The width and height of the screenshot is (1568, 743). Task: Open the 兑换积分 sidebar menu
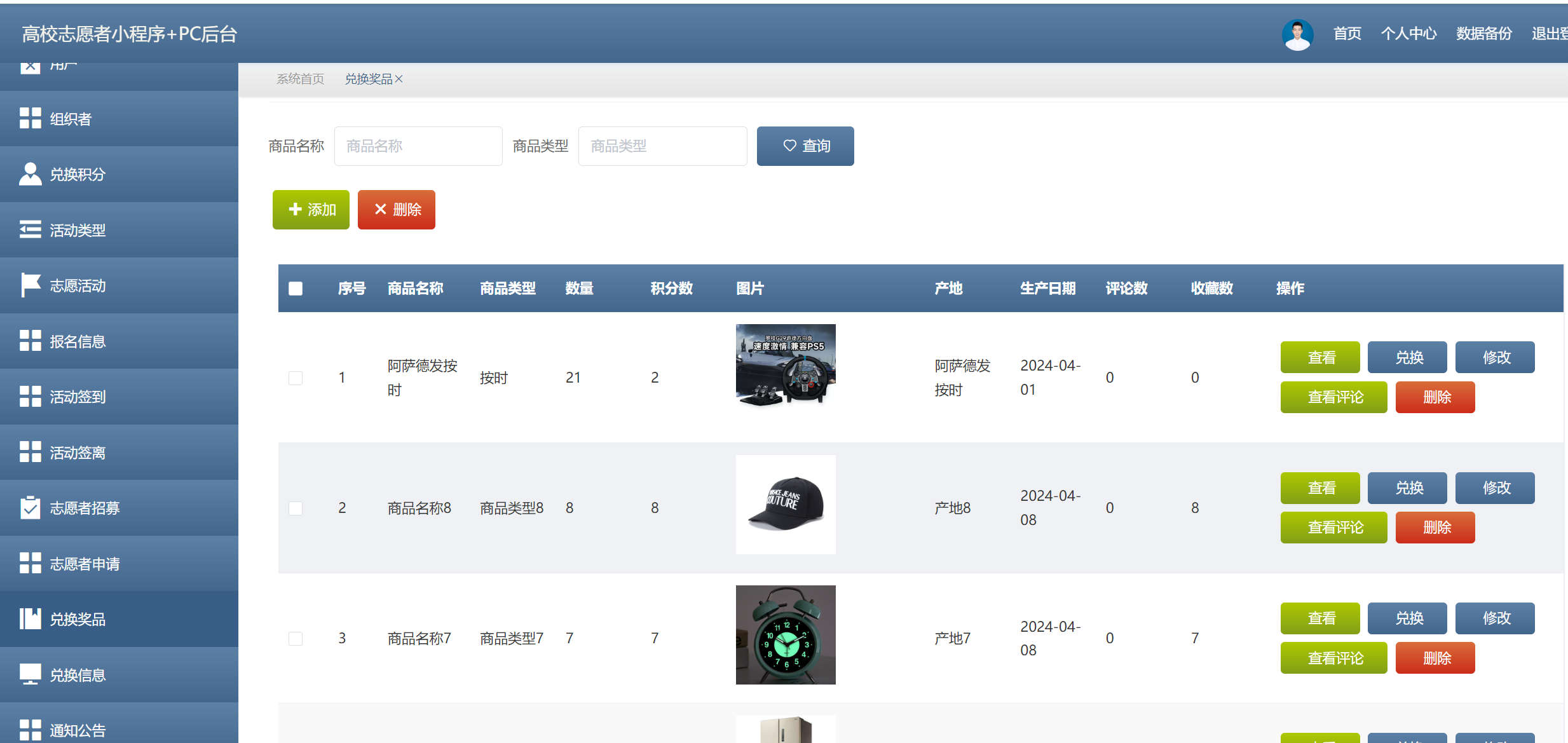click(119, 174)
